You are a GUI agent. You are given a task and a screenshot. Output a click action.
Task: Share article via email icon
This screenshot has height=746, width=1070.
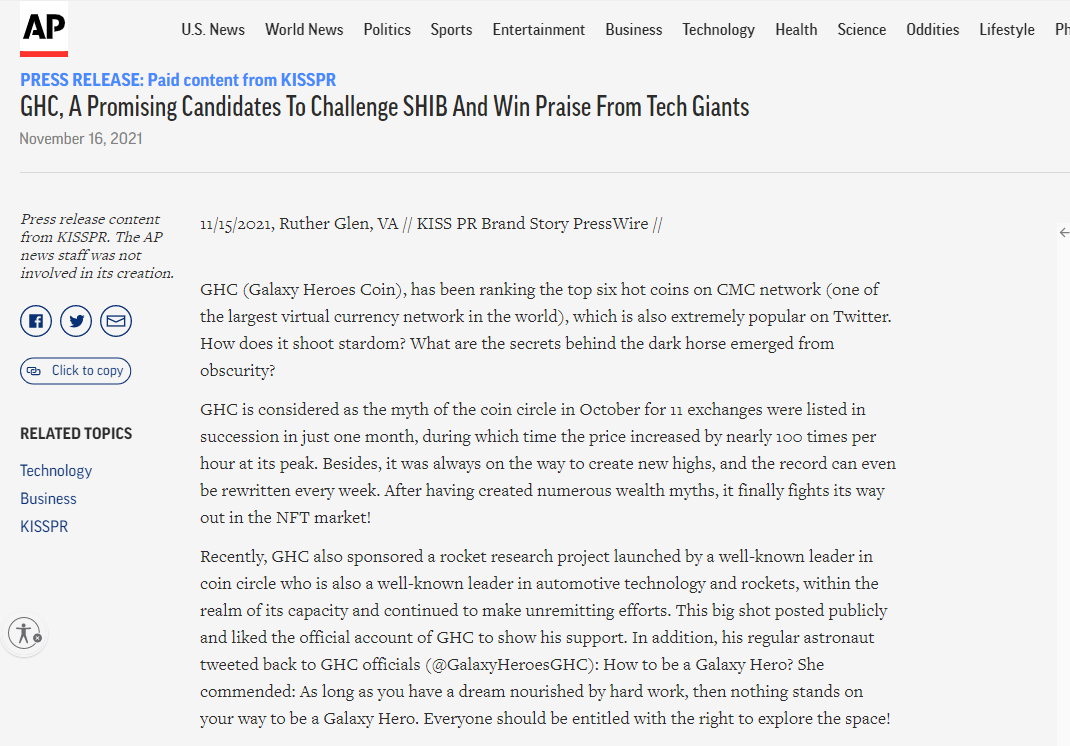(116, 321)
